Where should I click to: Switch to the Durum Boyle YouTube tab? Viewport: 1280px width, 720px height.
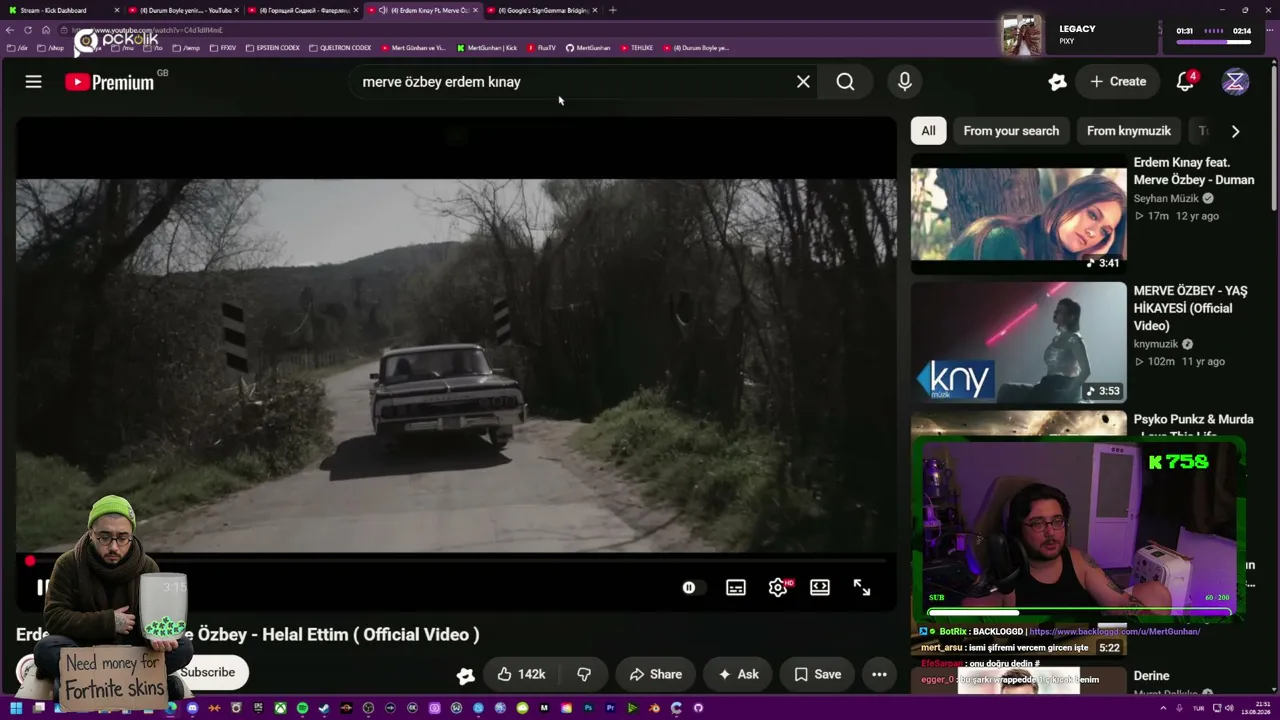point(183,10)
